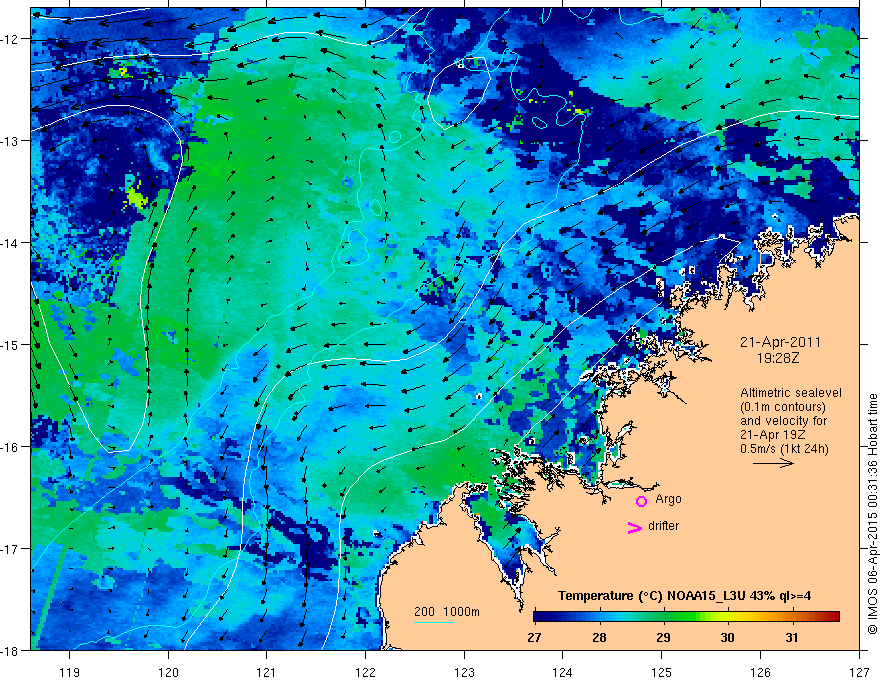Click the longitude '120' axis label
The image size is (880, 680).
tap(168, 672)
